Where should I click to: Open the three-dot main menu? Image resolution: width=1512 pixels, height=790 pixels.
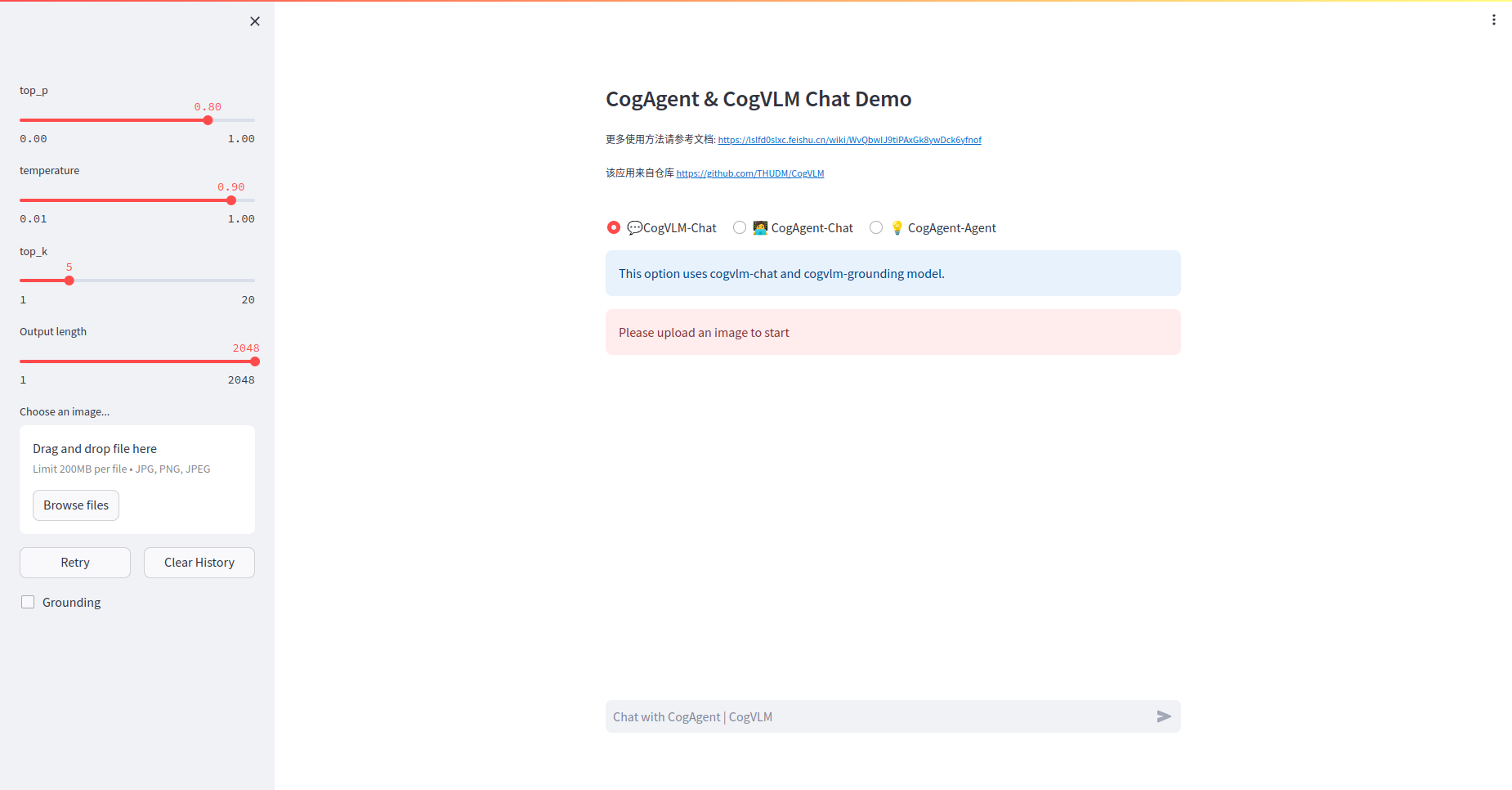coord(1493,20)
